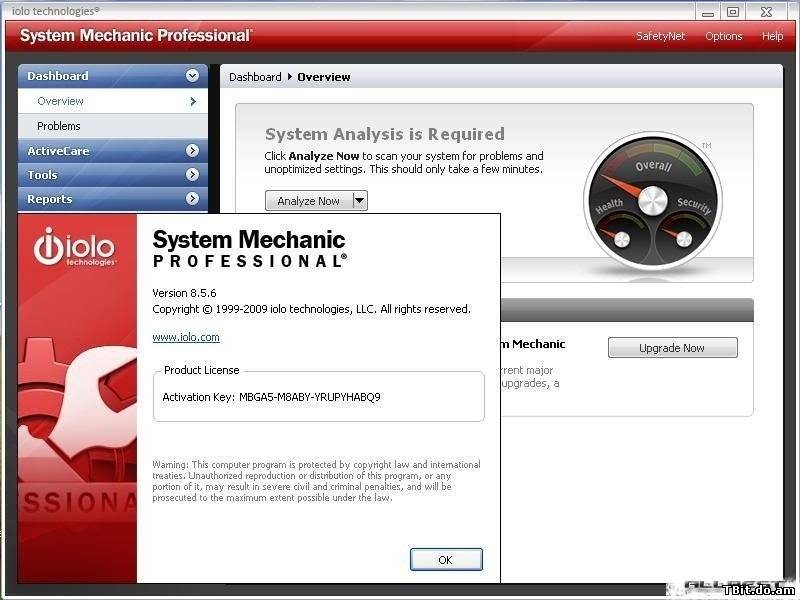Click the Dashboard breadcrumb link

tap(255, 77)
